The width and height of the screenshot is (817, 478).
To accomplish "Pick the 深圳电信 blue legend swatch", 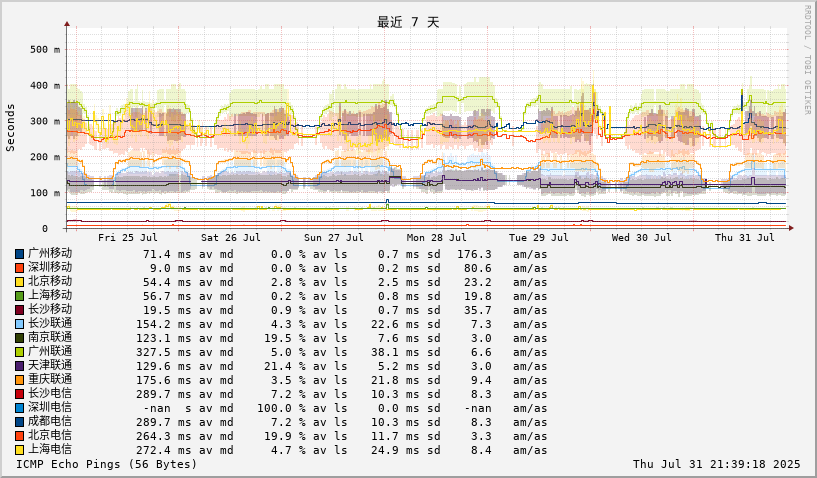I will (x=19, y=408).
